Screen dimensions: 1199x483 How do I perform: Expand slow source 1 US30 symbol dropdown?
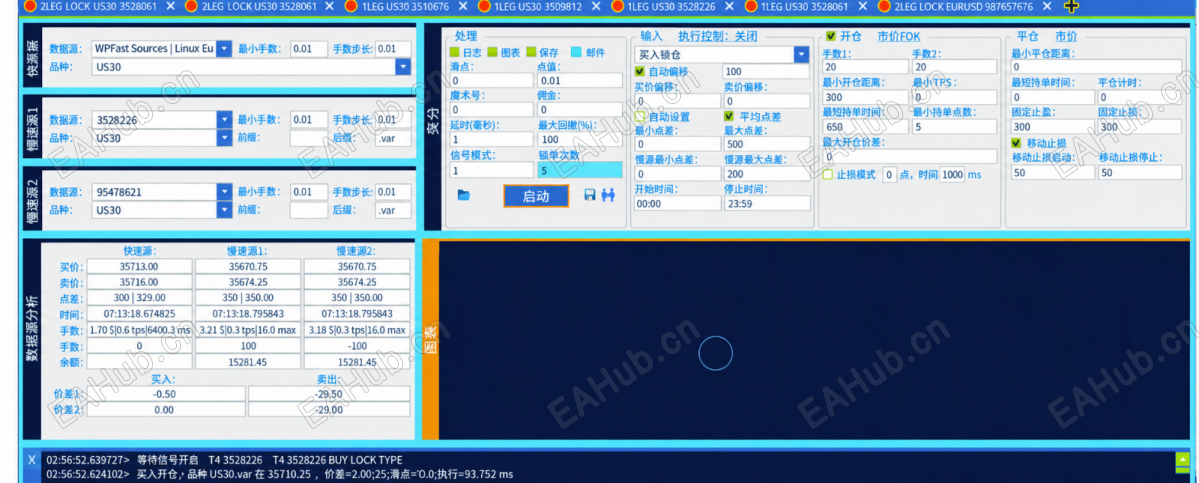tap(224, 138)
